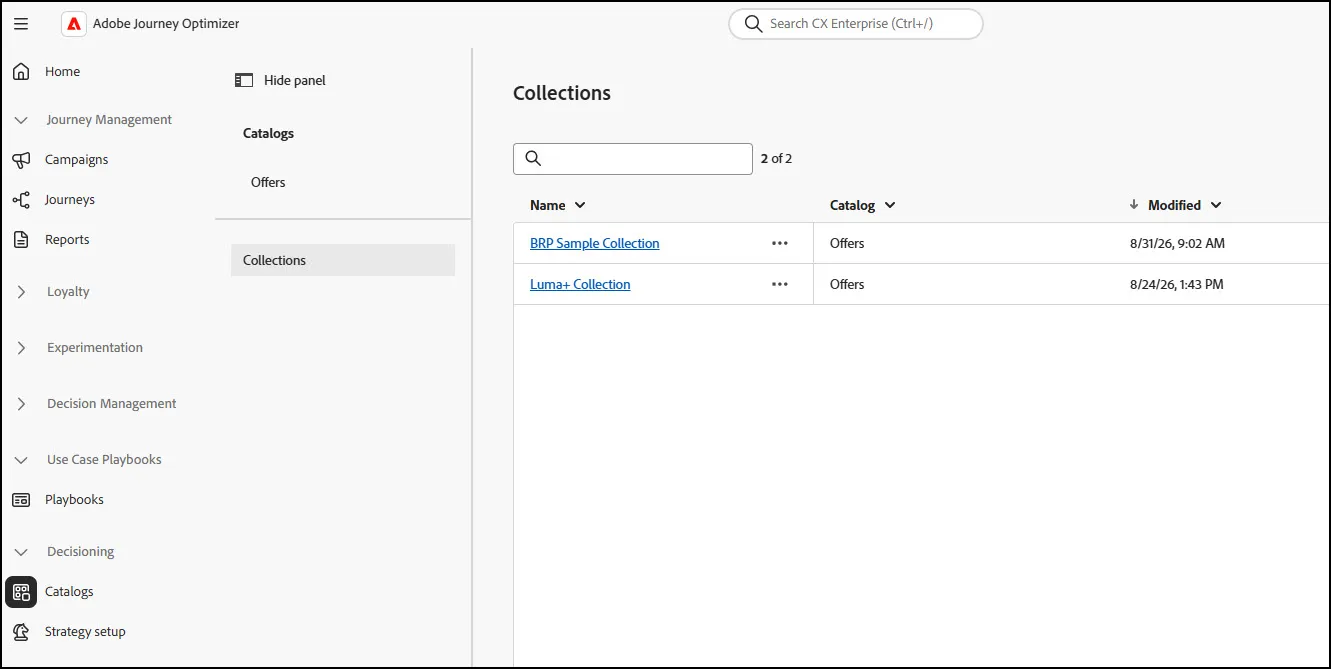This screenshot has height=669, width=1331.
Task: Go to Home via house icon
Action: coord(21,72)
